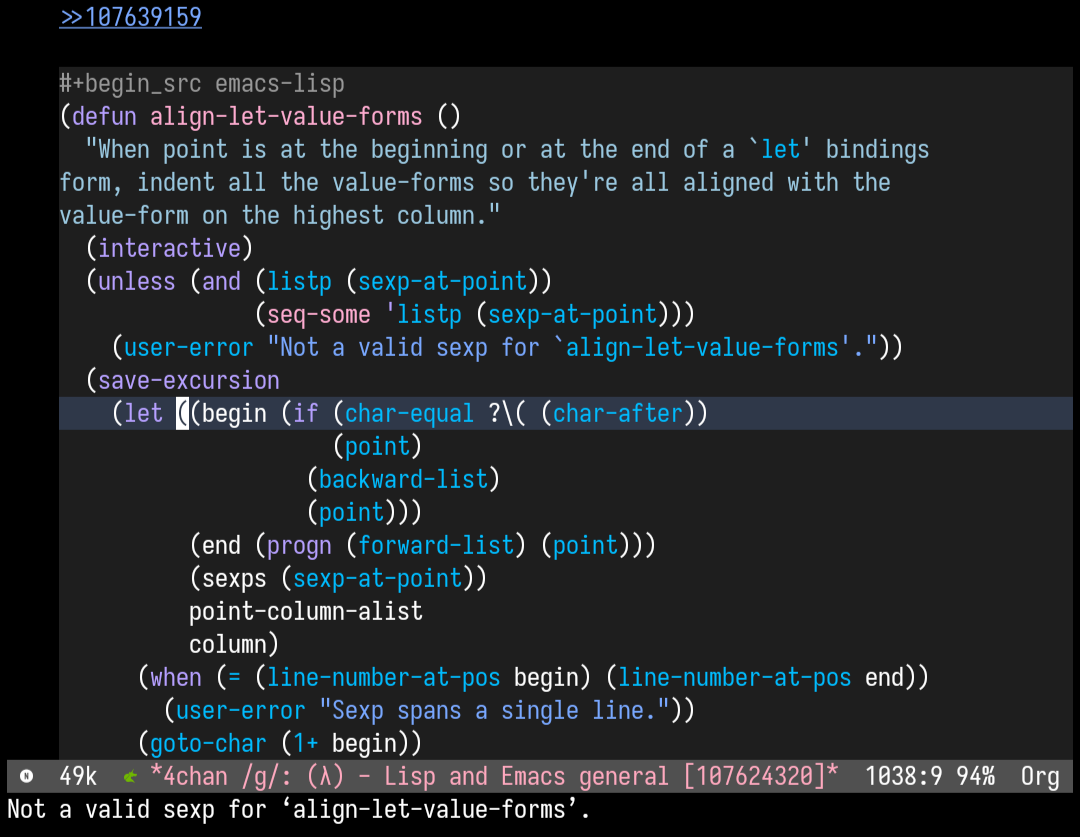Click char-after in the highlighted line
This screenshot has width=1080, height=837.
pos(617,413)
